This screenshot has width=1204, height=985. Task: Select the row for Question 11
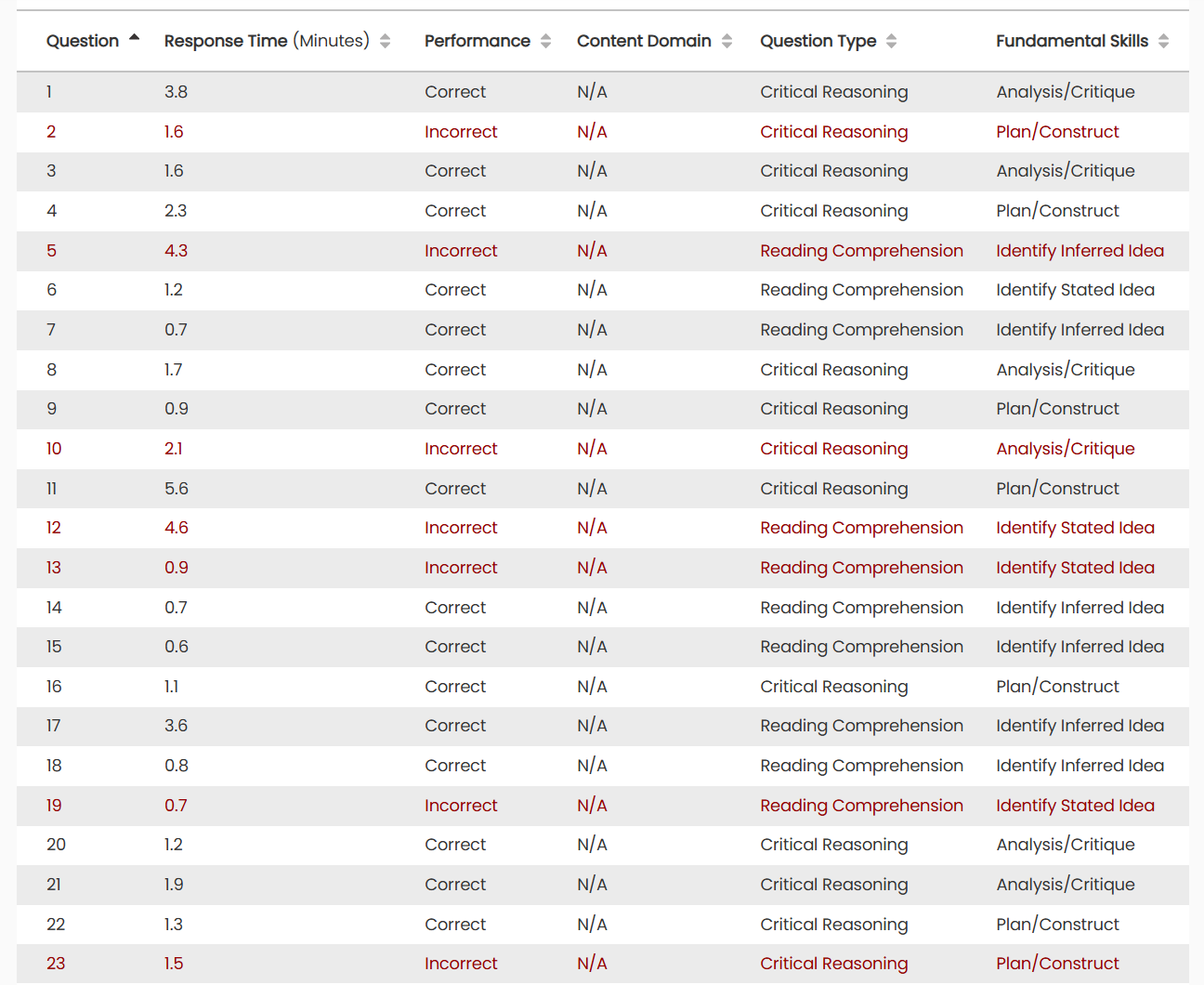click(602, 488)
